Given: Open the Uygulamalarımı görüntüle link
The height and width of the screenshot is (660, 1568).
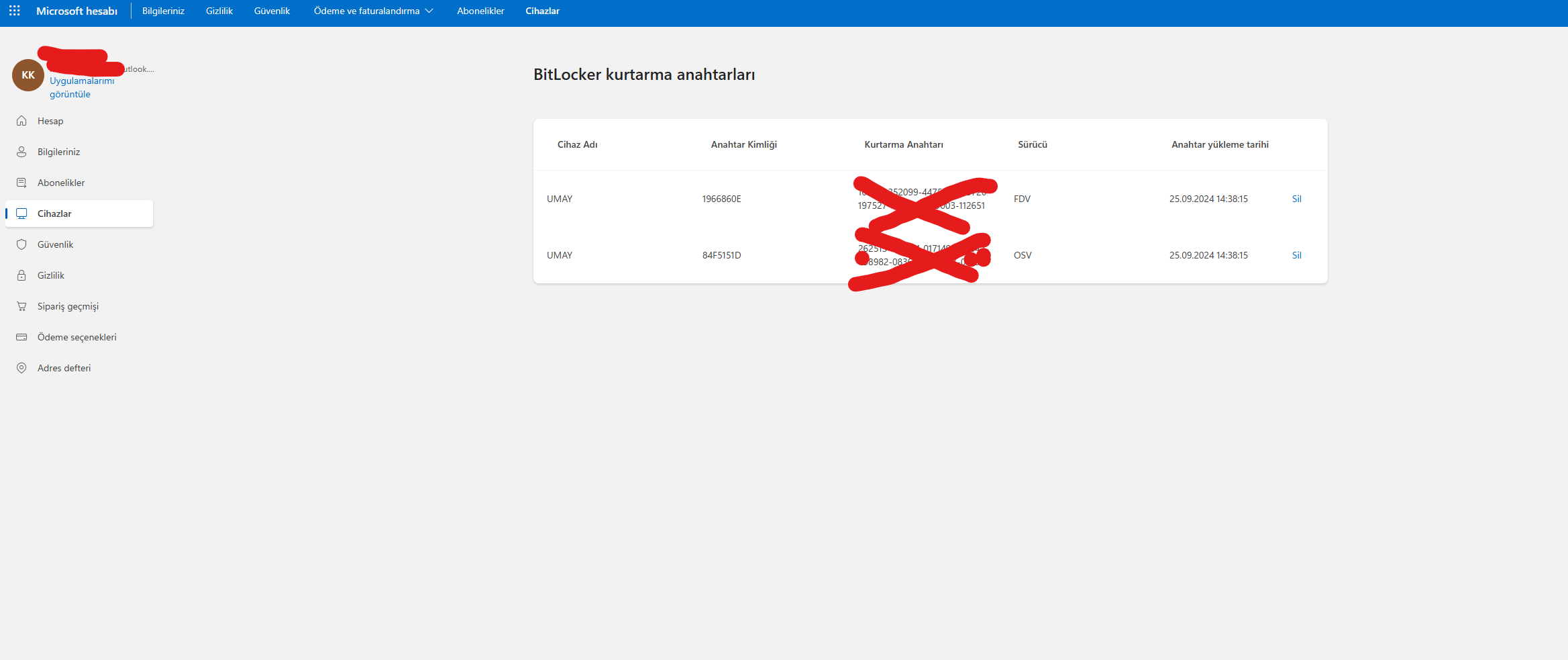Looking at the screenshot, I should pyautogui.click(x=82, y=87).
